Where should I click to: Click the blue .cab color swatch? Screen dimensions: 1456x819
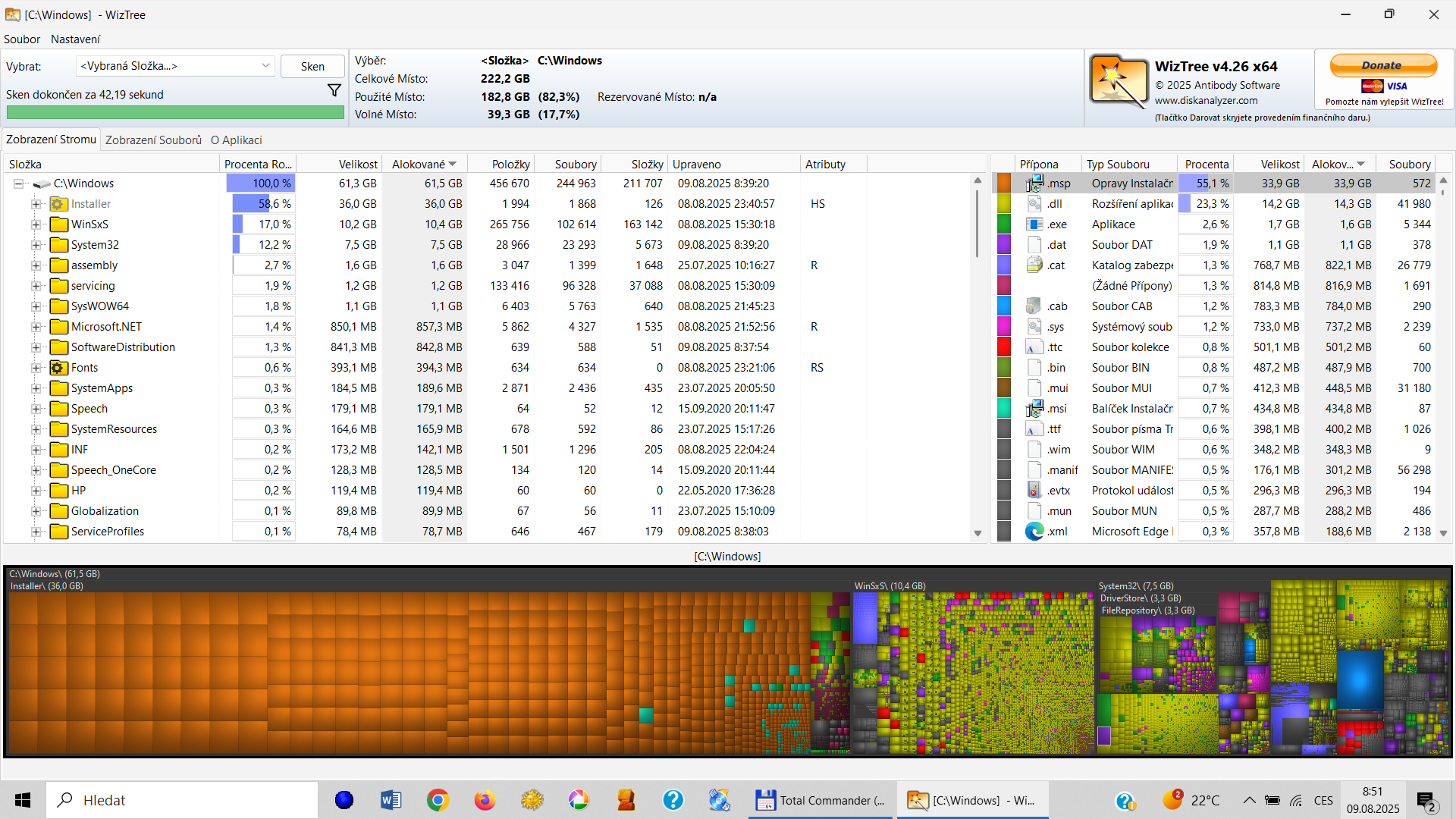[x=1004, y=306]
